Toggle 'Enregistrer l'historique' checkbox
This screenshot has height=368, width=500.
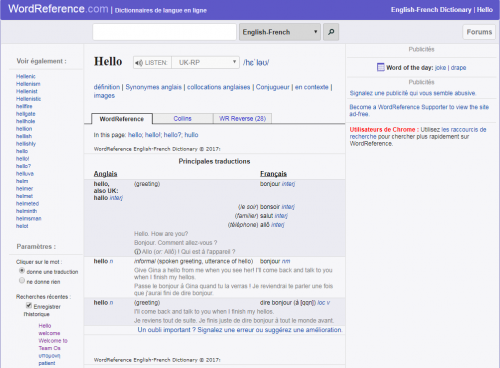[x=29, y=306]
